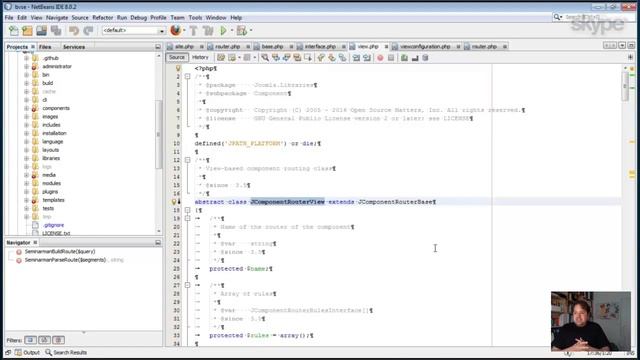Collapse the doc comment fold at line 2
The height and width of the screenshot is (360, 640).
tap(187, 77)
